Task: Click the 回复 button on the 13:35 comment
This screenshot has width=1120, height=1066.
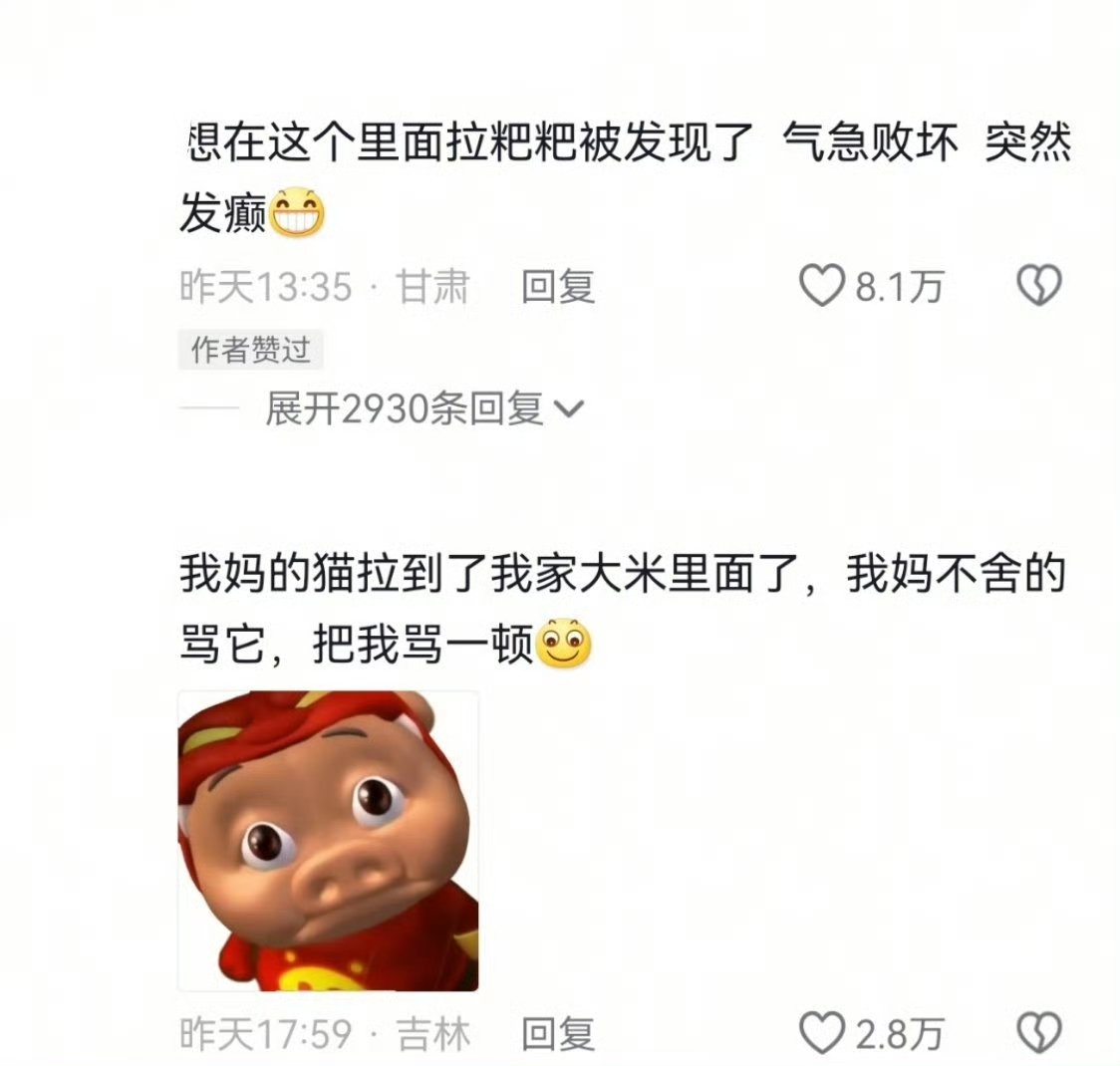Action: click(558, 286)
